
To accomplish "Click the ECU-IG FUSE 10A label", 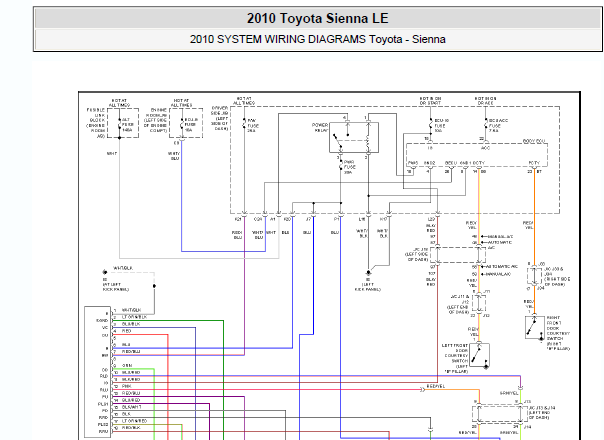I will click(x=441, y=126).
